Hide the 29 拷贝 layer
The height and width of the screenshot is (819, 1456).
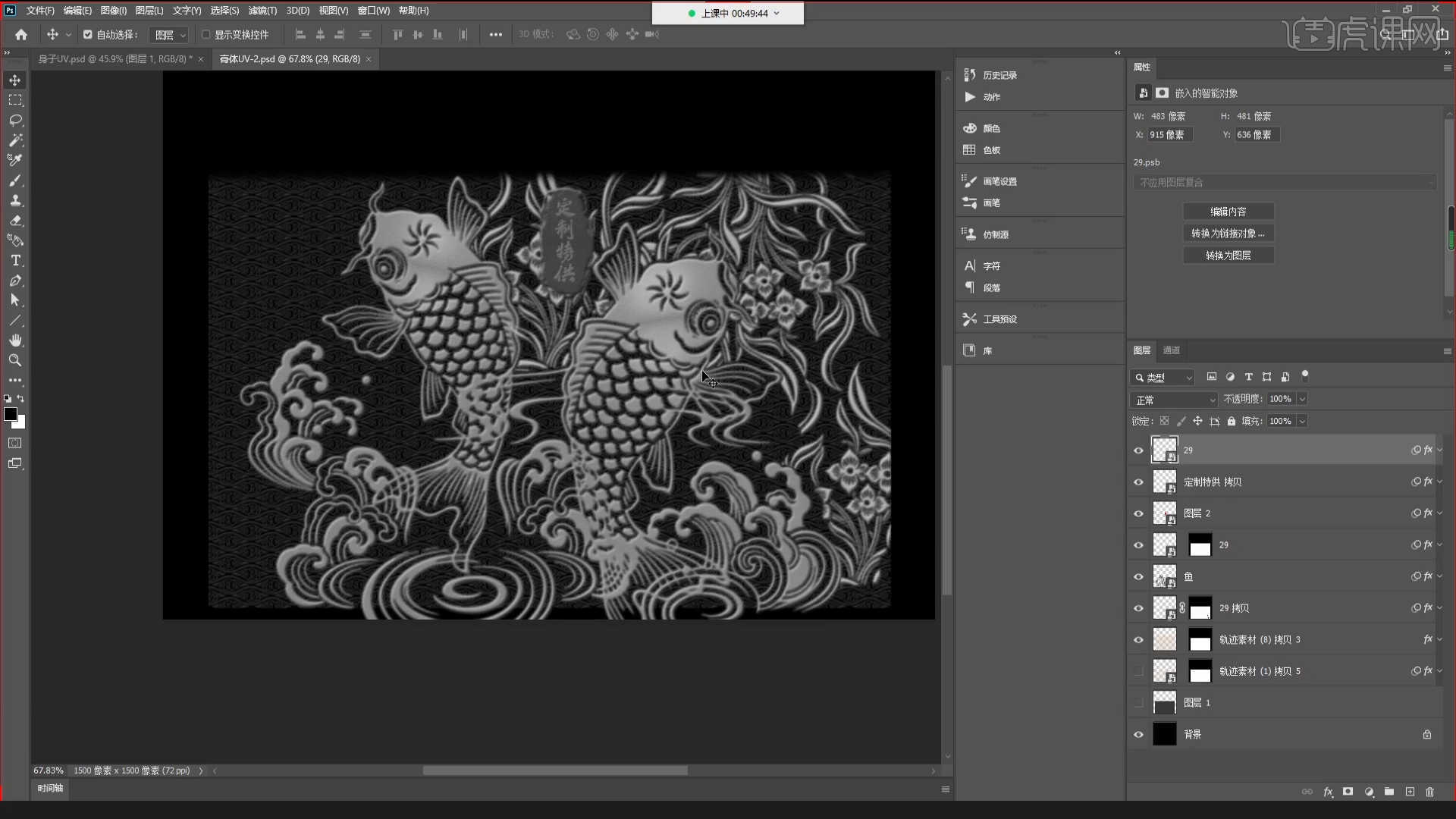(1138, 608)
